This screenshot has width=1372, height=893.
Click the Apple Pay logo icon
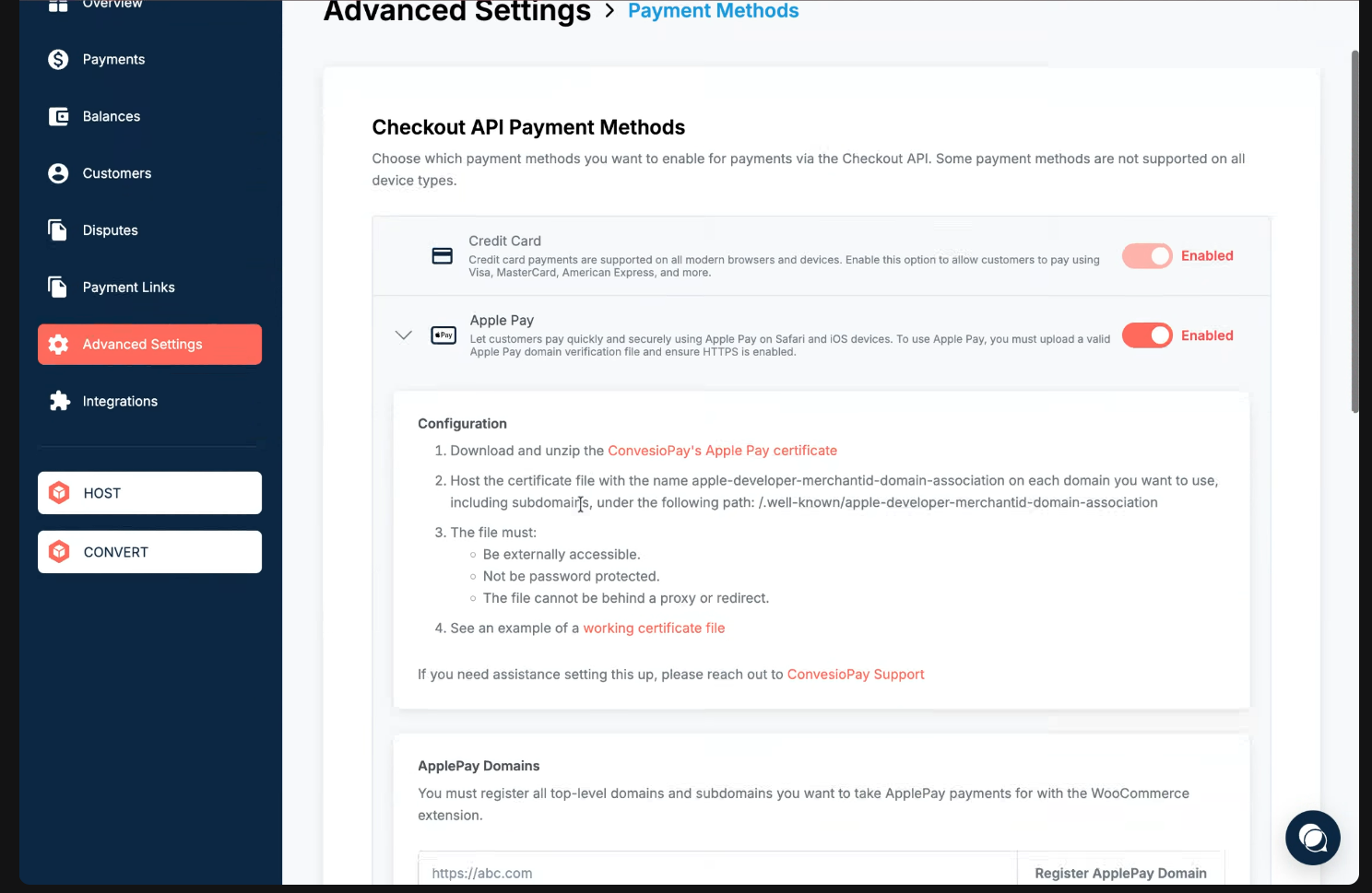444,335
